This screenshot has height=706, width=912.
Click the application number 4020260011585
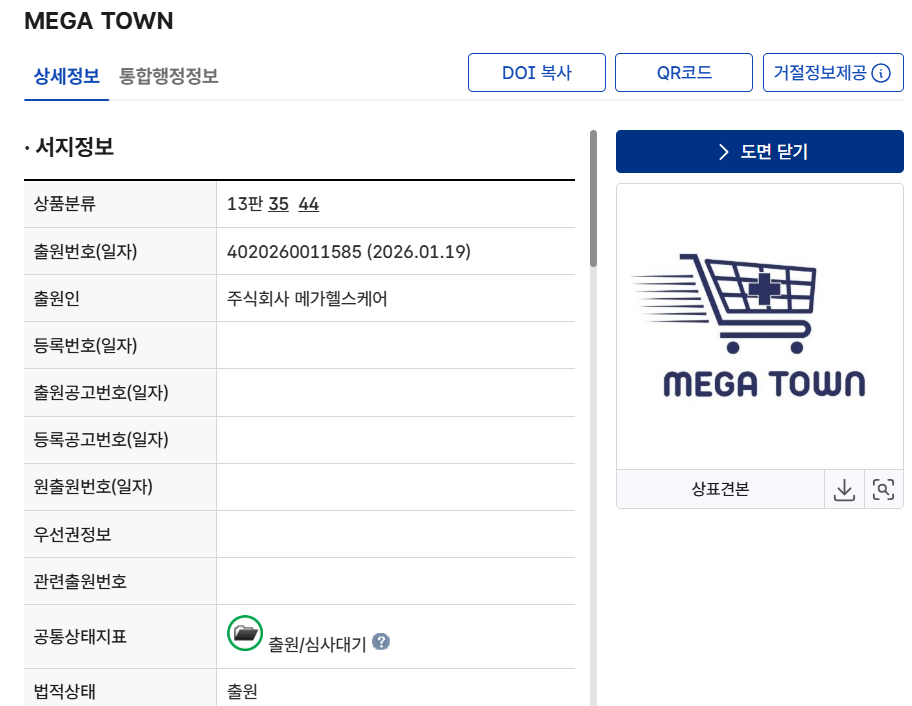[294, 251]
